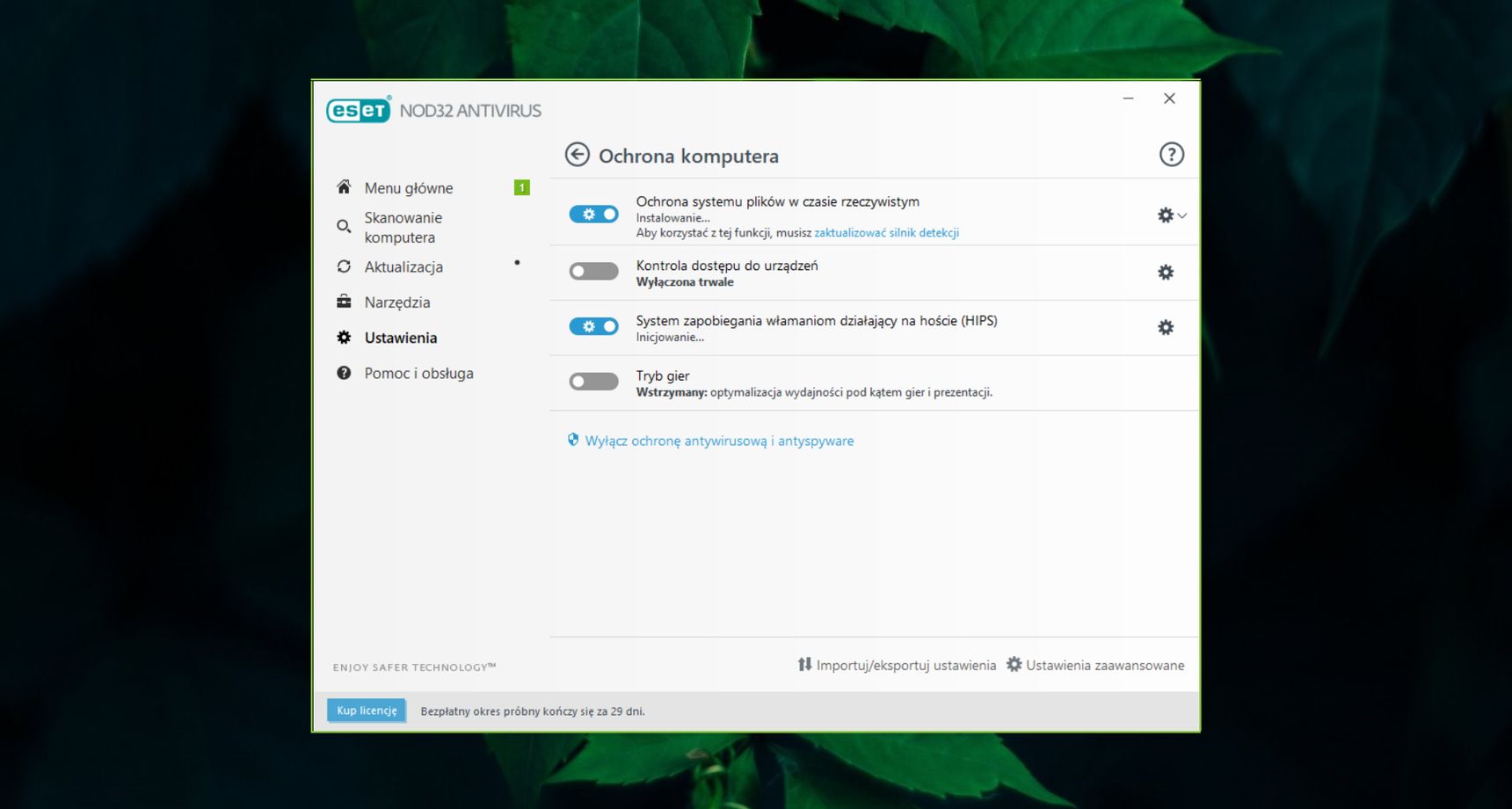Click the toolbox icon of Narzędzia
Viewport: 1512px width, 809px height.
[344, 302]
